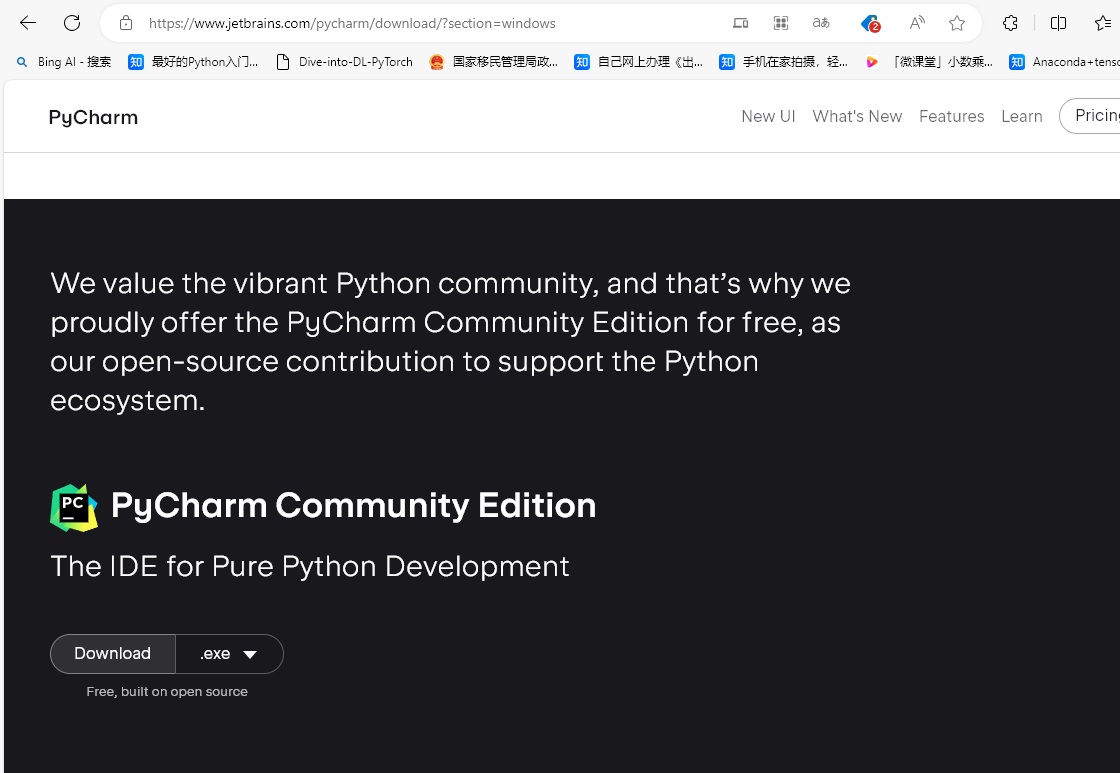Viewport: 1120px width, 773px height.
Task: Expand the .exe installer type dropdown
Action: point(230,654)
